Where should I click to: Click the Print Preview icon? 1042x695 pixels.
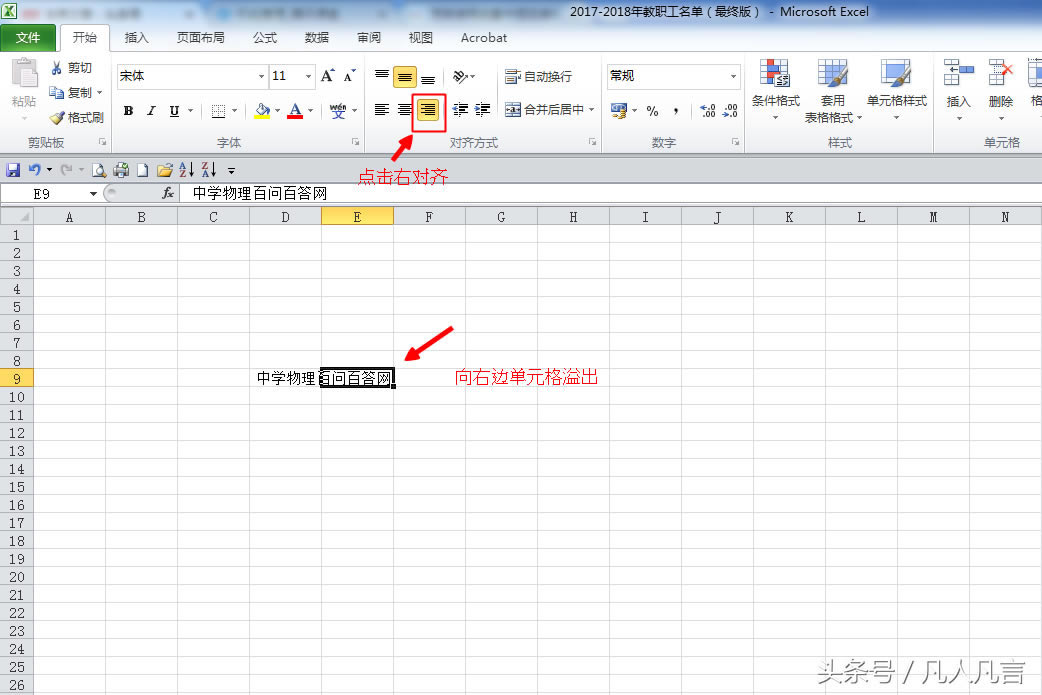point(100,169)
